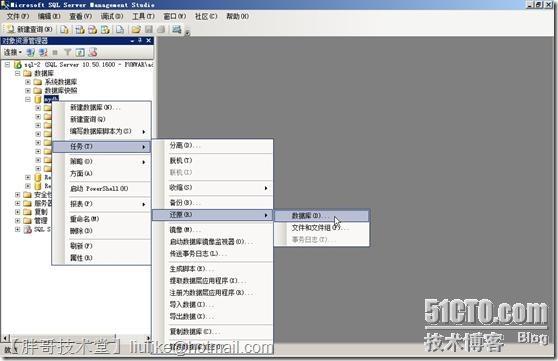Open 编写数据库脚本为 submenu
558x361 pixels.
click(102, 131)
